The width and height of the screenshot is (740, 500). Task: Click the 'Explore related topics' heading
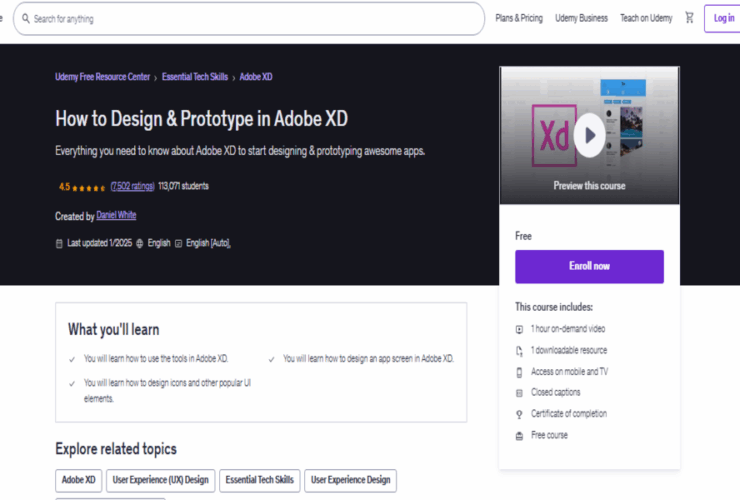click(116, 449)
